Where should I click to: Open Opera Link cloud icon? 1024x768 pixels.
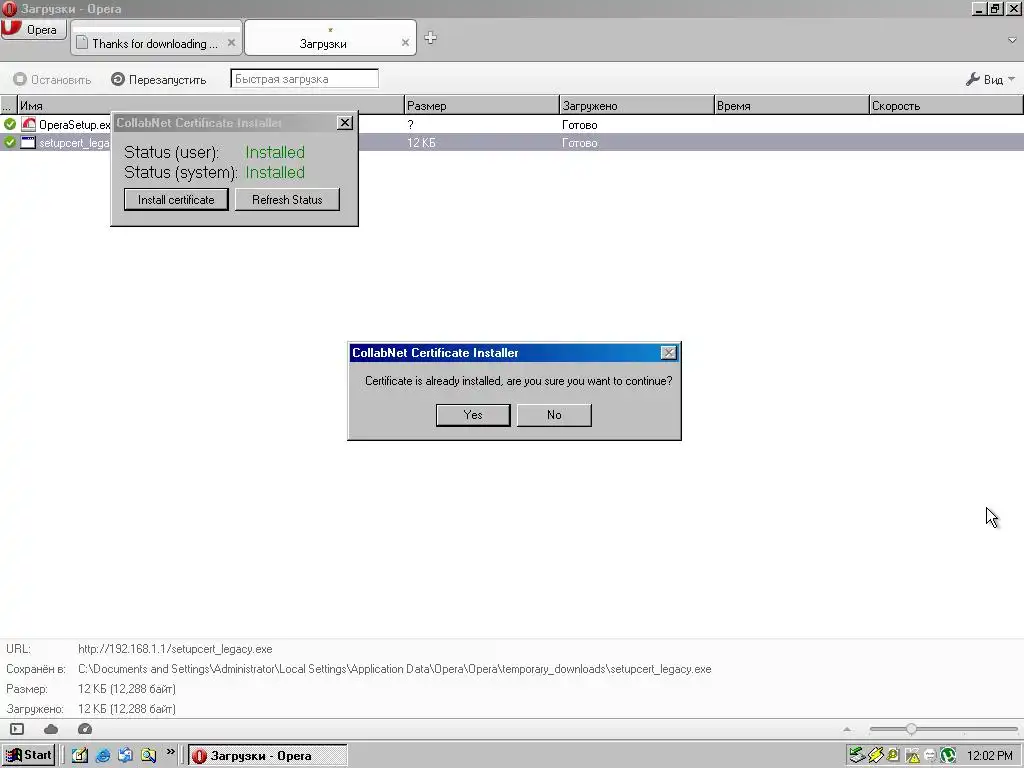[51, 729]
